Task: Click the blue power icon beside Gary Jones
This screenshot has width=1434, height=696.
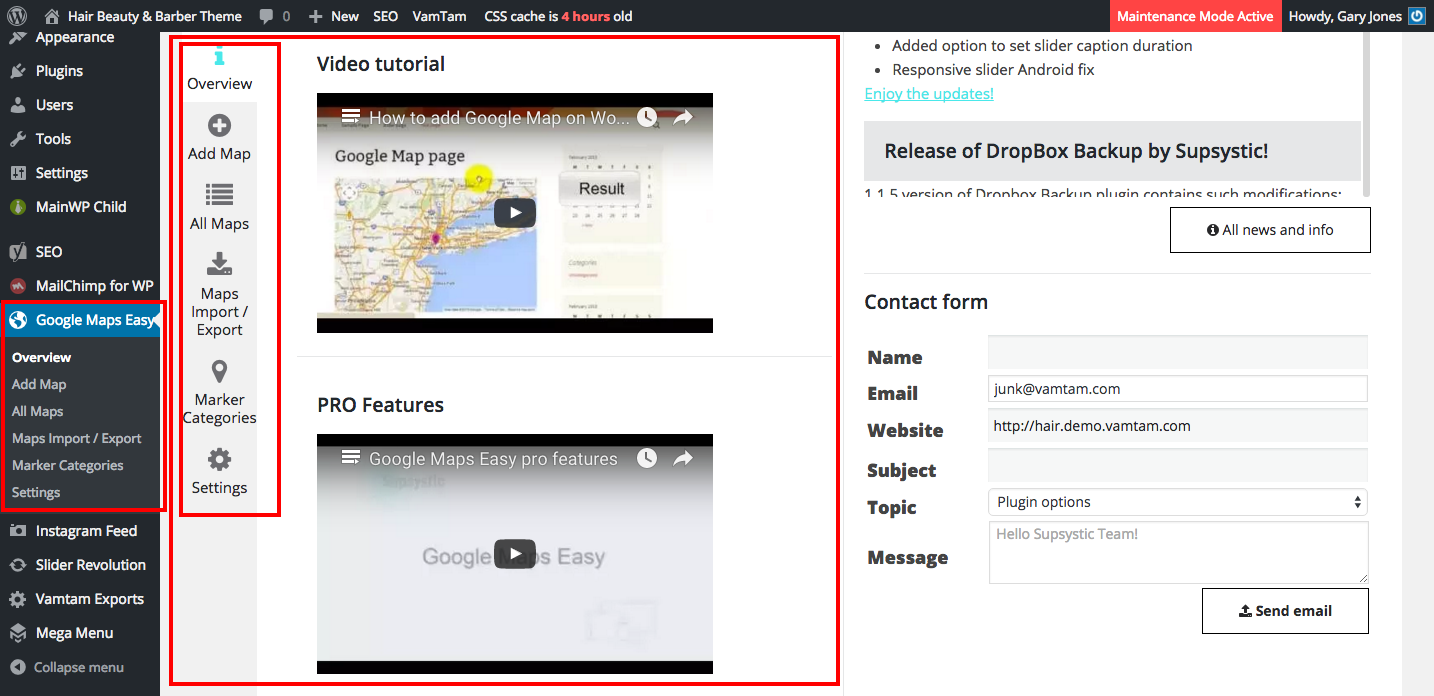Action: (x=1416, y=16)
